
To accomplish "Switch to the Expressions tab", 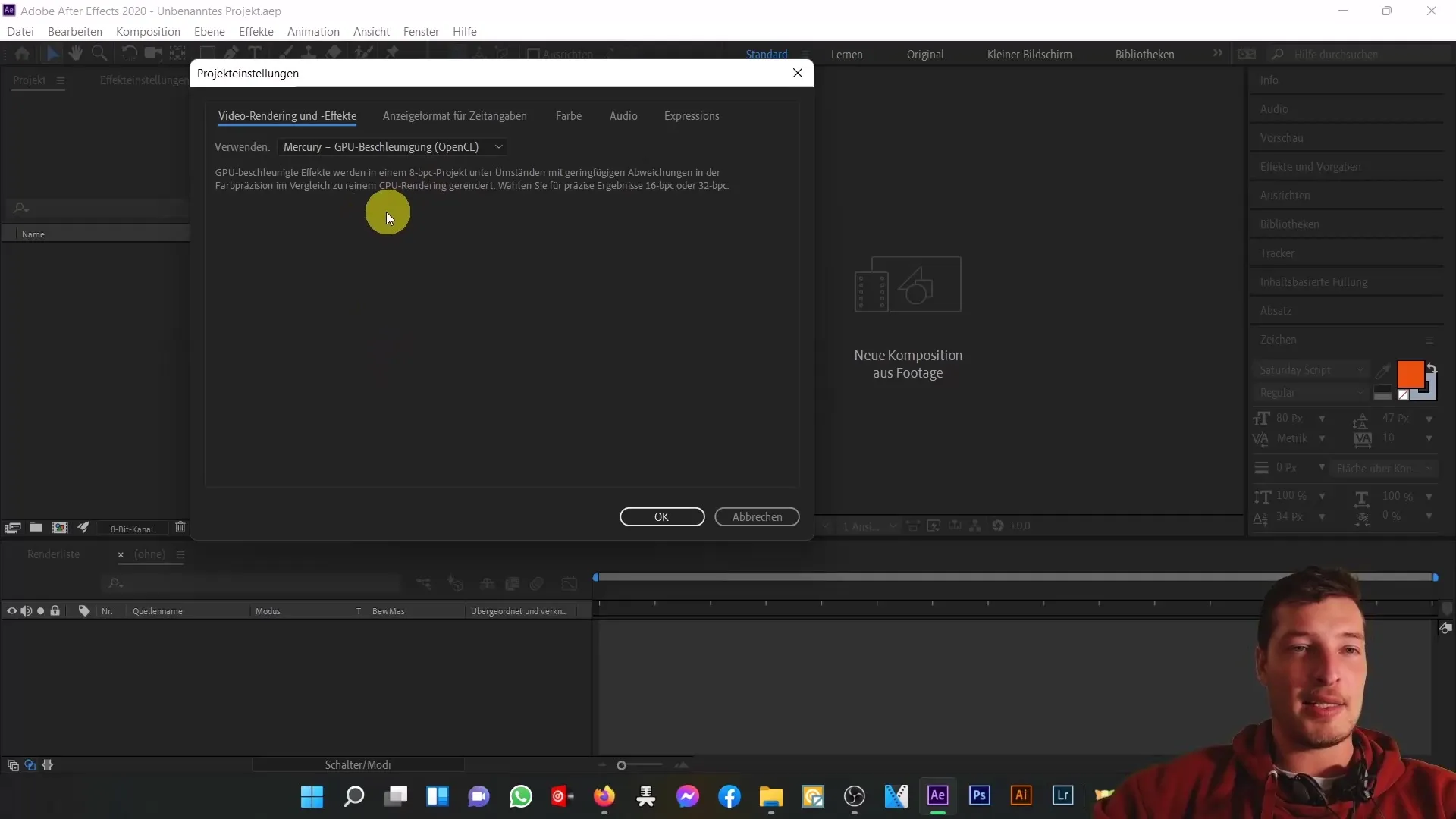I will click(x=692, y=116).
